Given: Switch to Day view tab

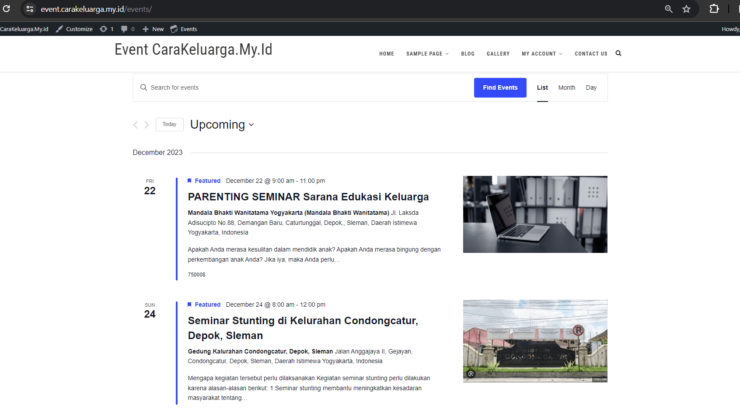Looking at the screenshot, I should [x=591, y=88].
